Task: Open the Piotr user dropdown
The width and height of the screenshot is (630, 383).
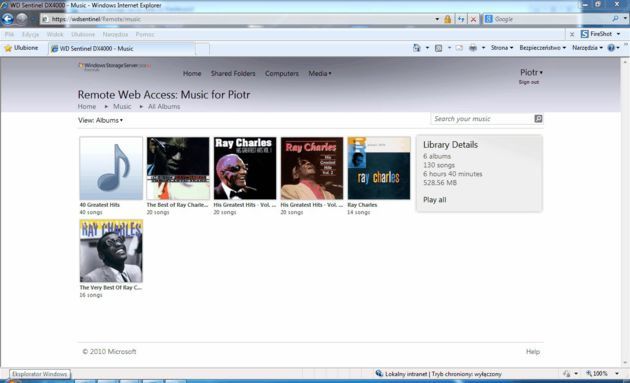Action: pos(531,72)
